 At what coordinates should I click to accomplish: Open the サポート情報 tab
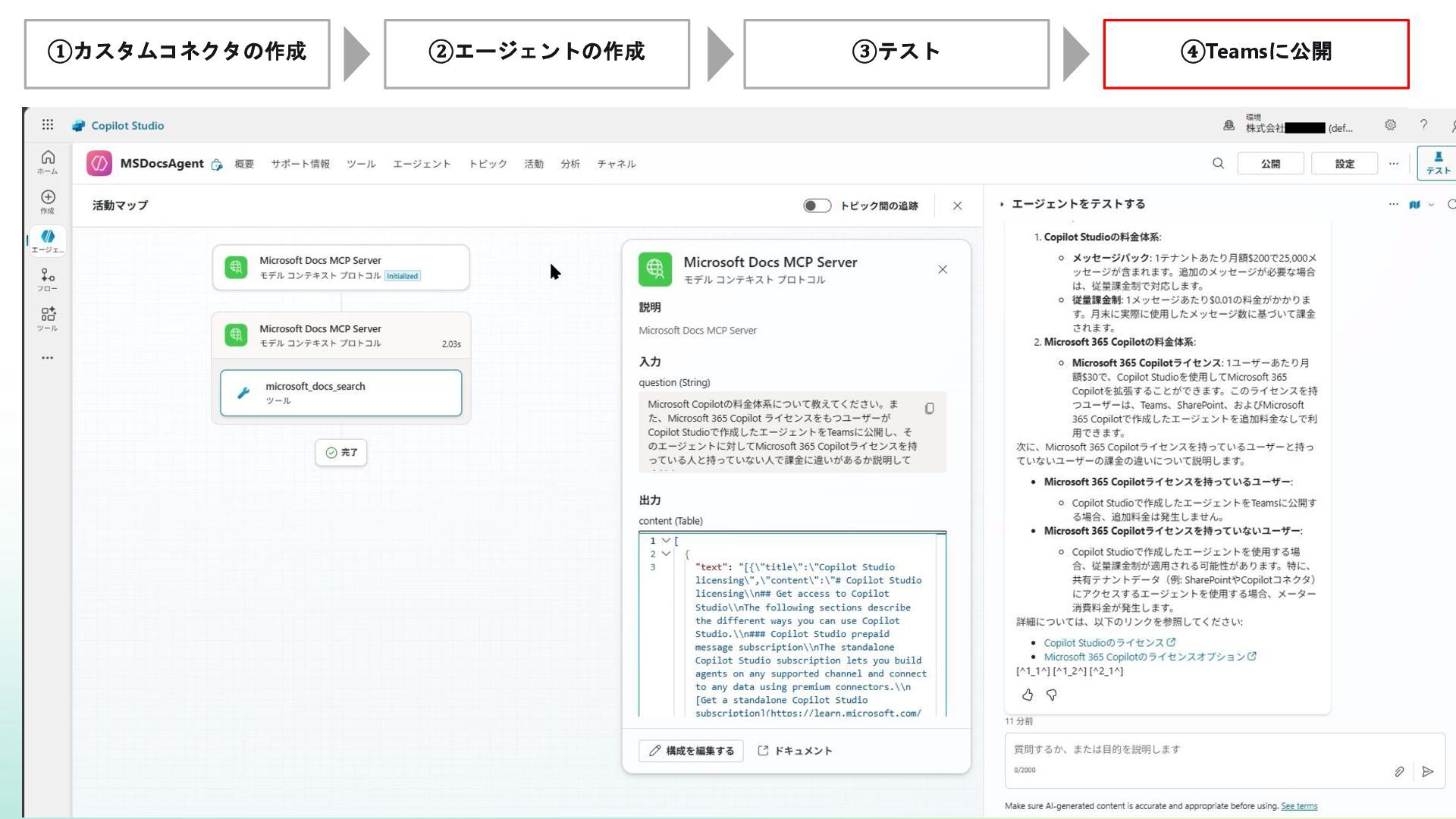300,164
